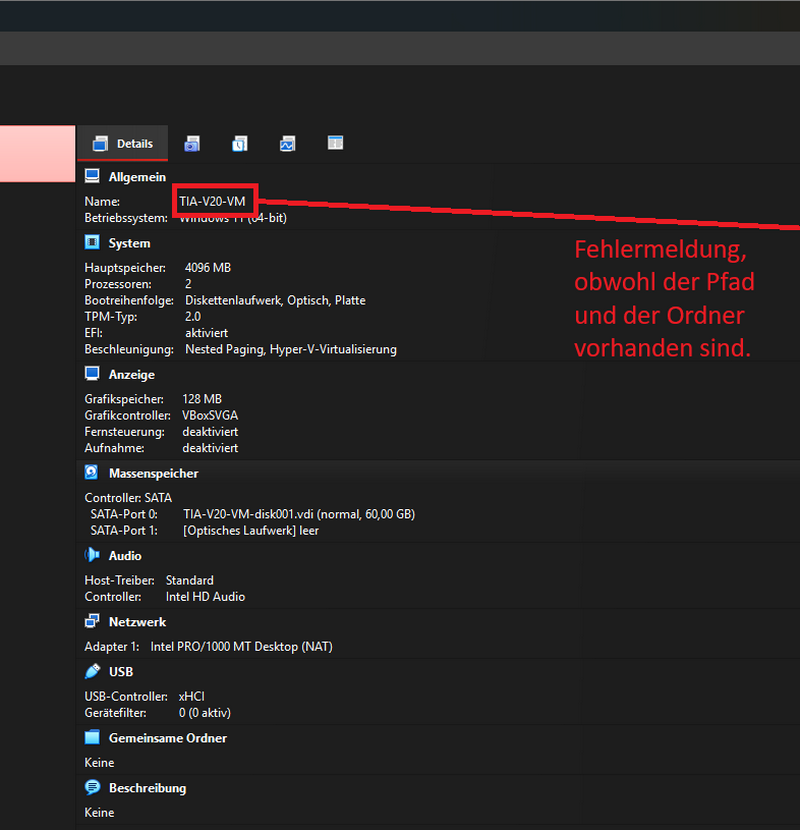The width and height of the screenshot is (800, 830).
Task: Click the Gemeinsame Ordner section icon
Action: pos(92,737)
